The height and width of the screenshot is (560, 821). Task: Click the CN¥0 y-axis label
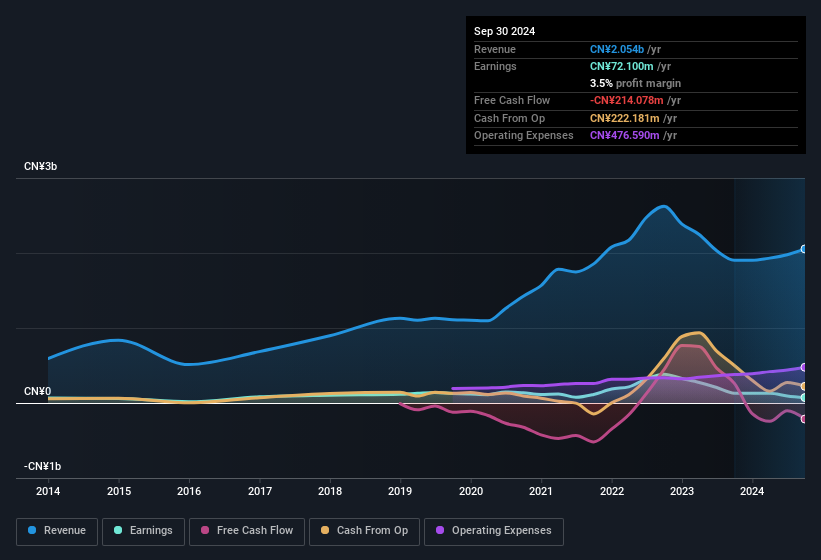(x=37, y=391)
